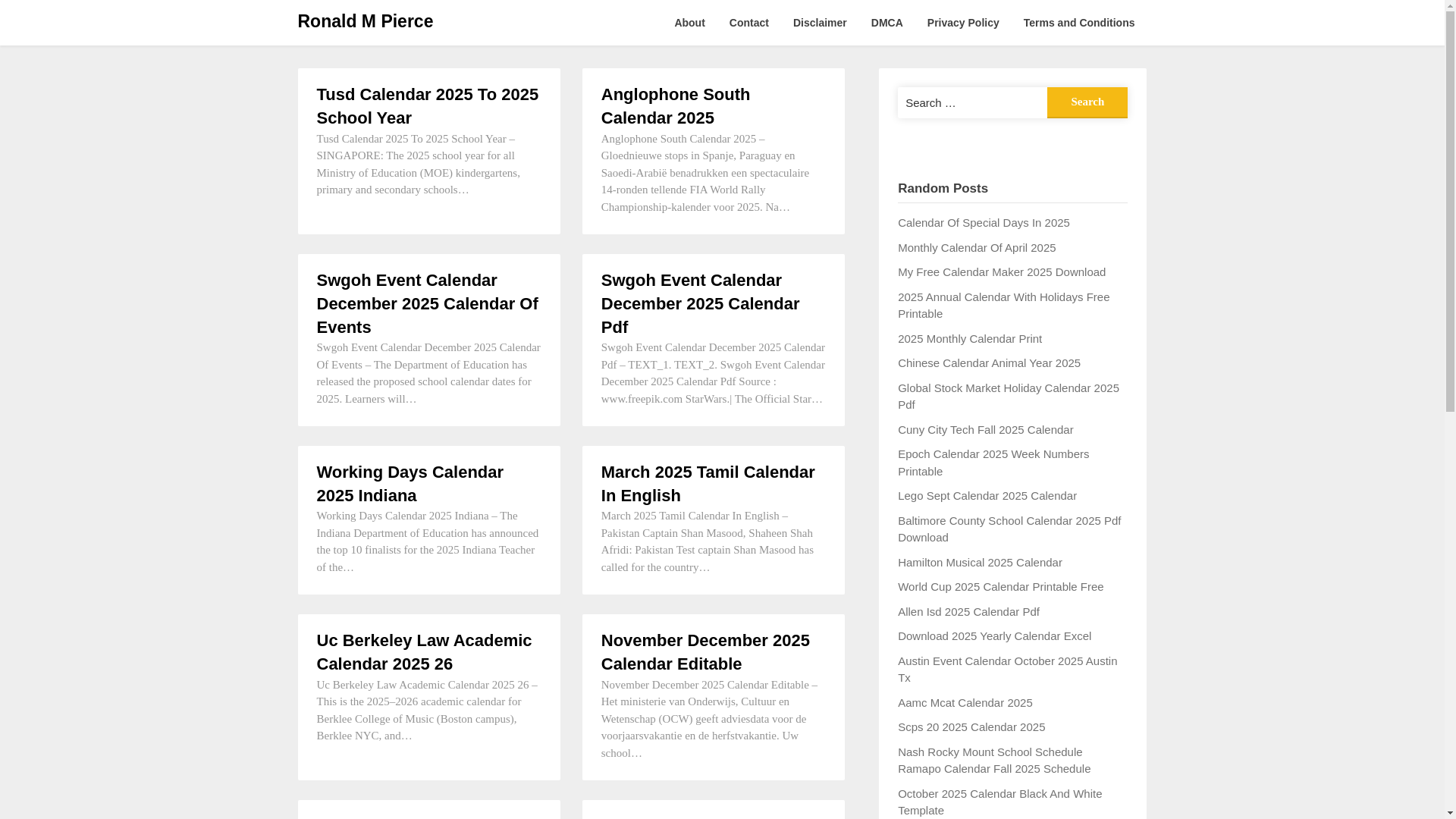The image size is (1456, 819).
Task: Open Austin Event Calendar October 2025 link
Action: (x=1007, y=670)
